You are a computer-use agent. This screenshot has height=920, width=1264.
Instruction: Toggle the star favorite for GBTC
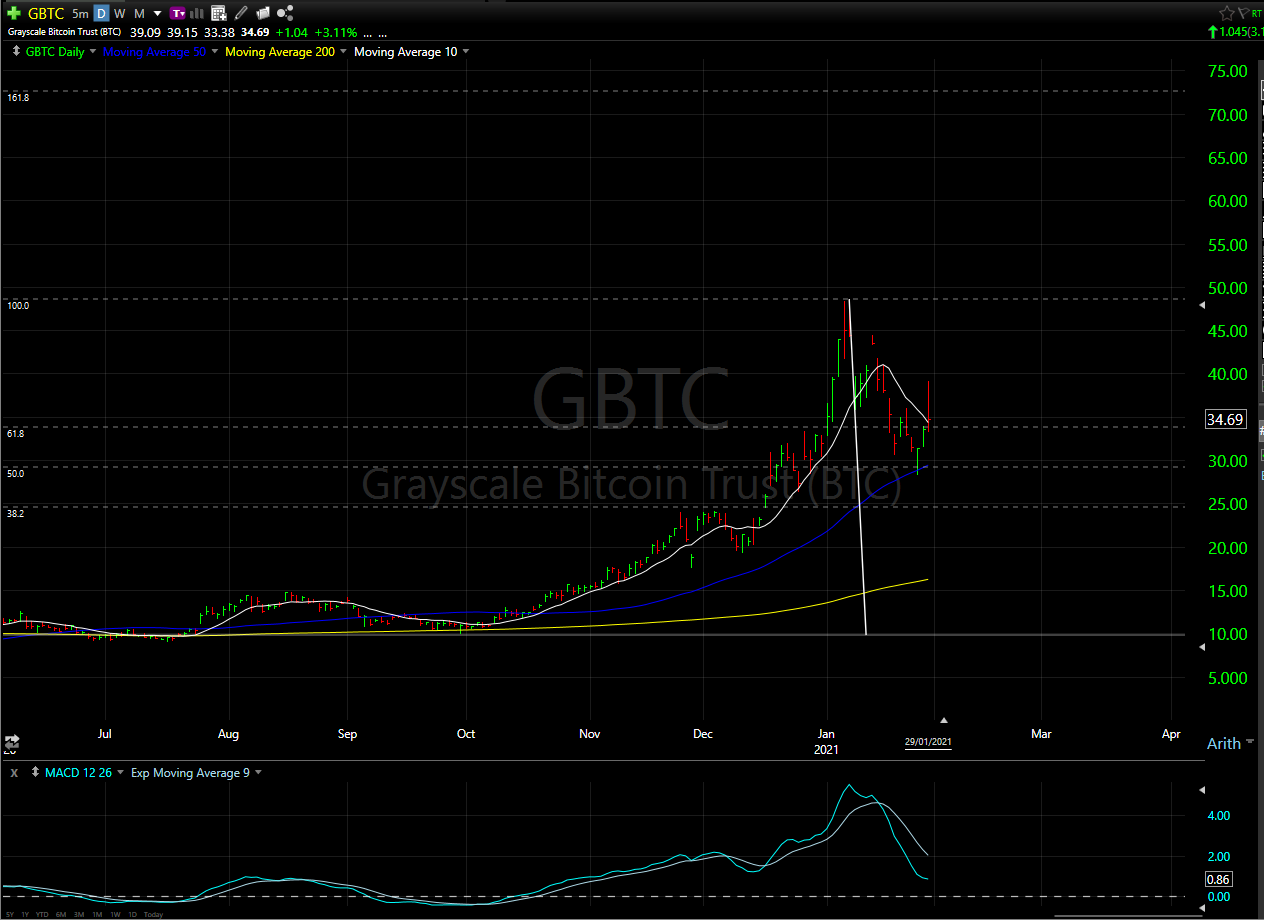pyautogui.click(x=1226, y=13)
